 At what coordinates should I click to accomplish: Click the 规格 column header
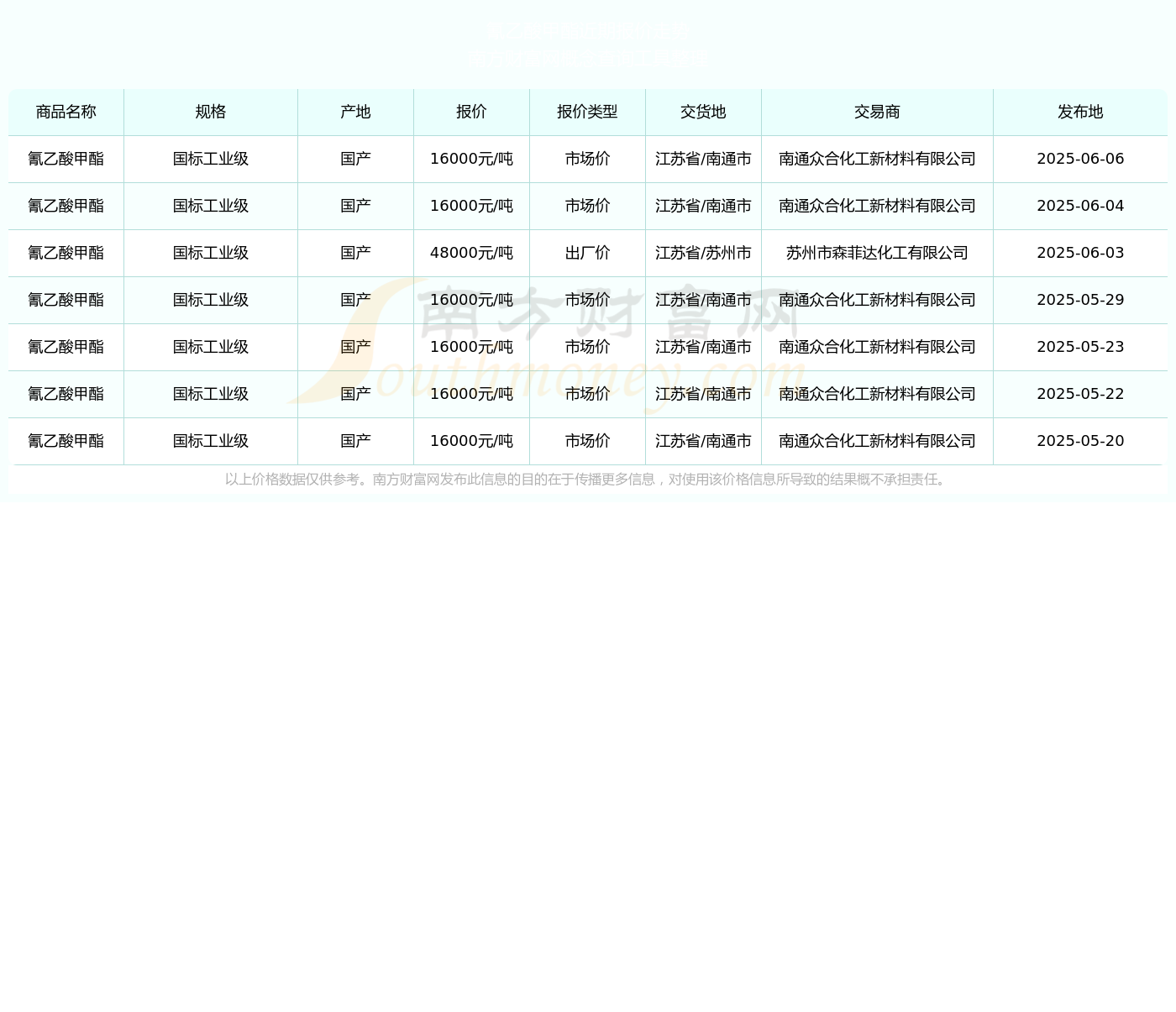211,112
